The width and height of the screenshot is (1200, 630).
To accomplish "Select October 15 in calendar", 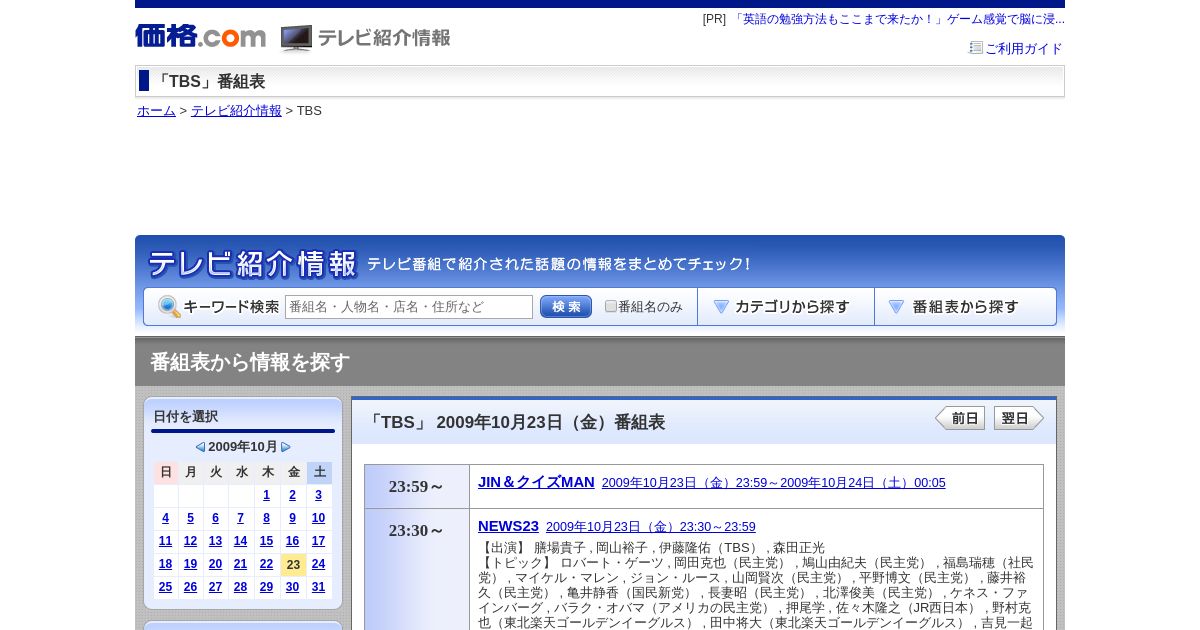I will pos(266,541).
